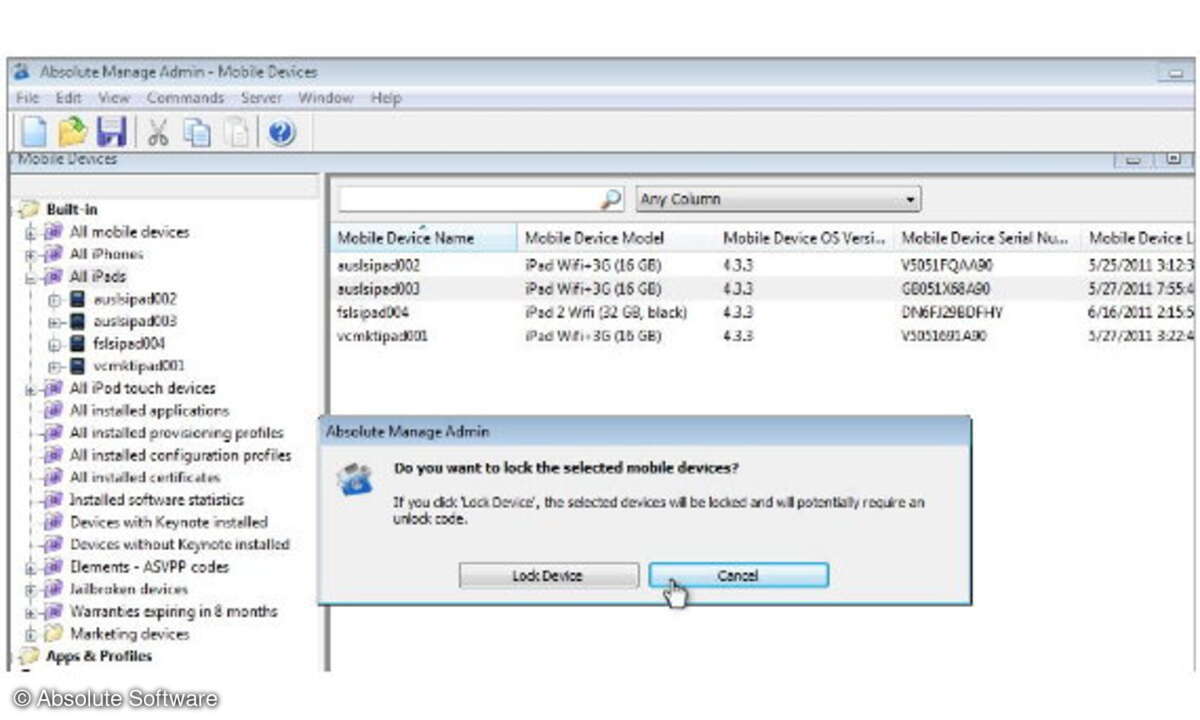Viewport: 1200px width, 720px height.
Task: Click the device icon beside vcmktipad001 in the tree
Action: (x=77, y=366)
